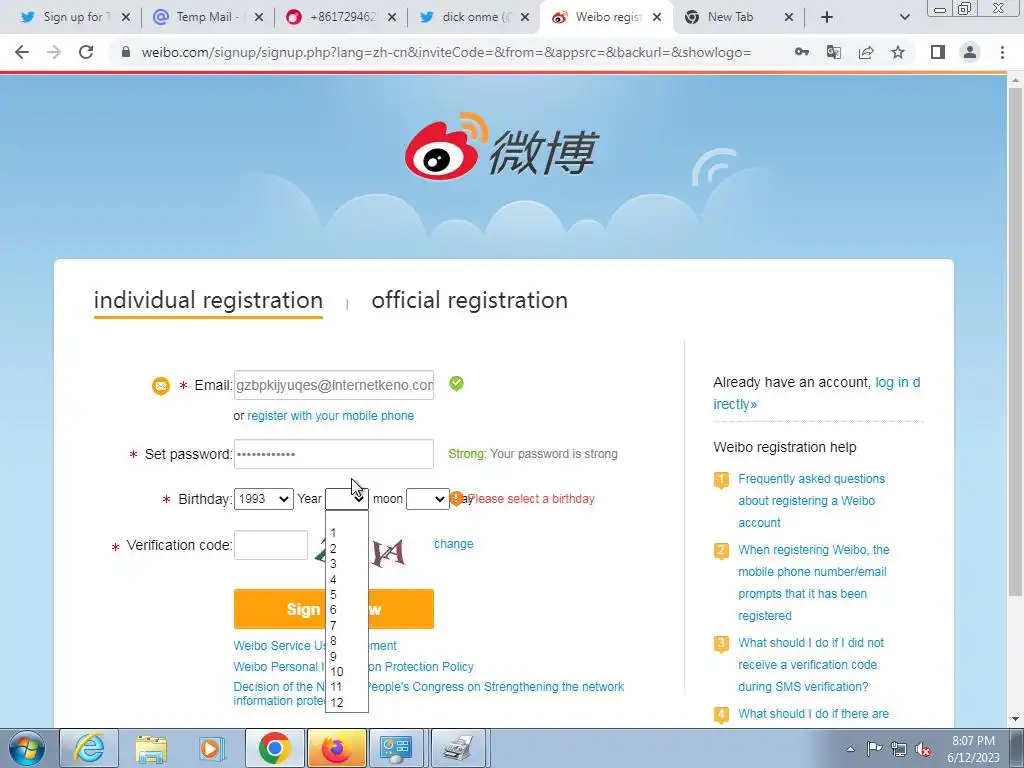Choose month 2 from the list
The image size is (1024, 768).
(347, 549)
